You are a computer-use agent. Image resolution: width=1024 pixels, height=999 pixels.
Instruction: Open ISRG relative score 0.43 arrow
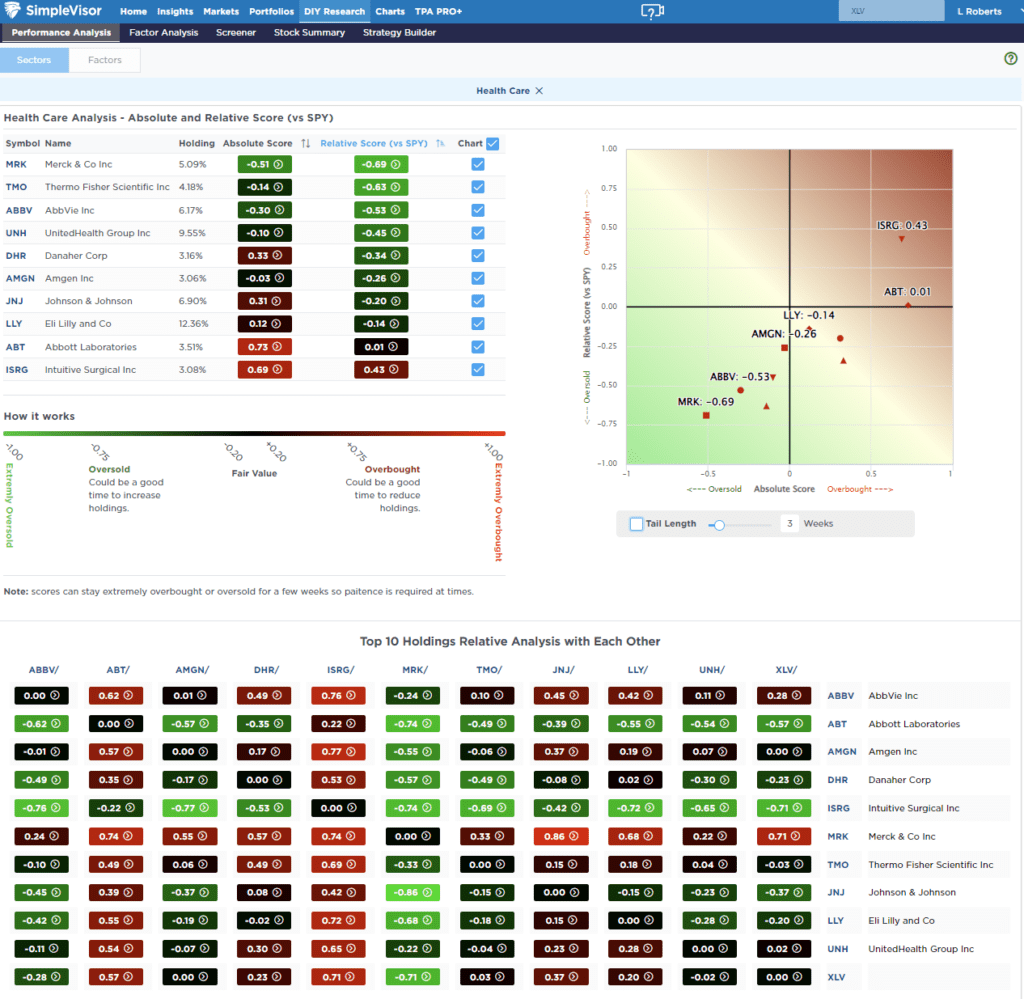click(394, 370)
